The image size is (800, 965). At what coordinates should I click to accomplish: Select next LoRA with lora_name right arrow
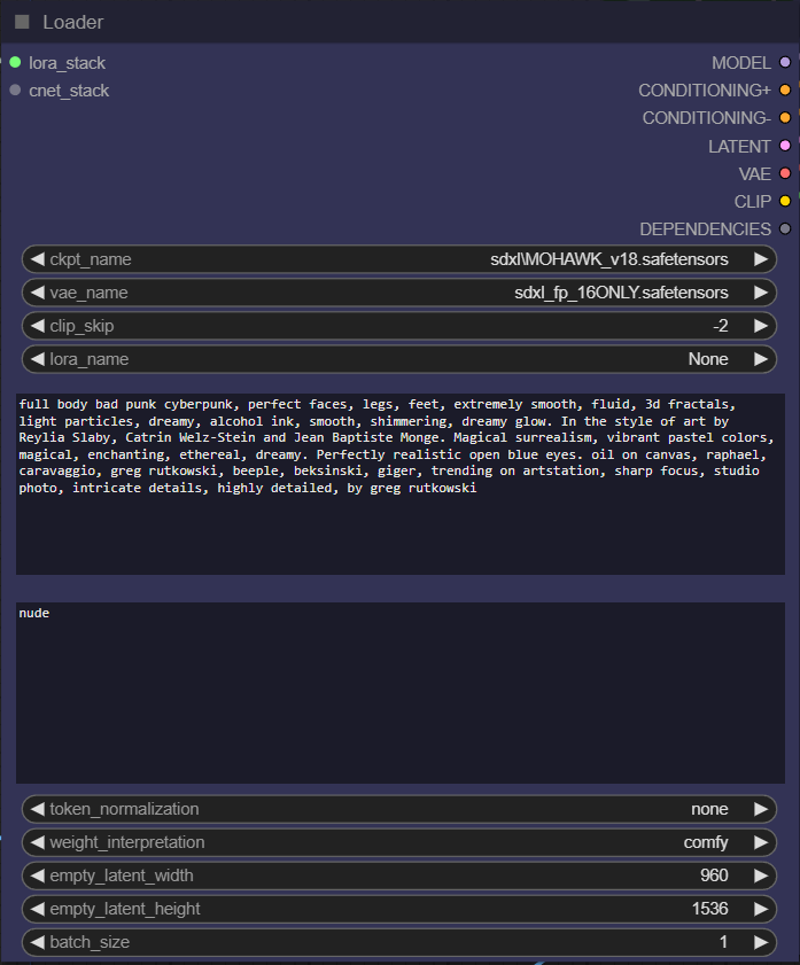click(761, 359)
